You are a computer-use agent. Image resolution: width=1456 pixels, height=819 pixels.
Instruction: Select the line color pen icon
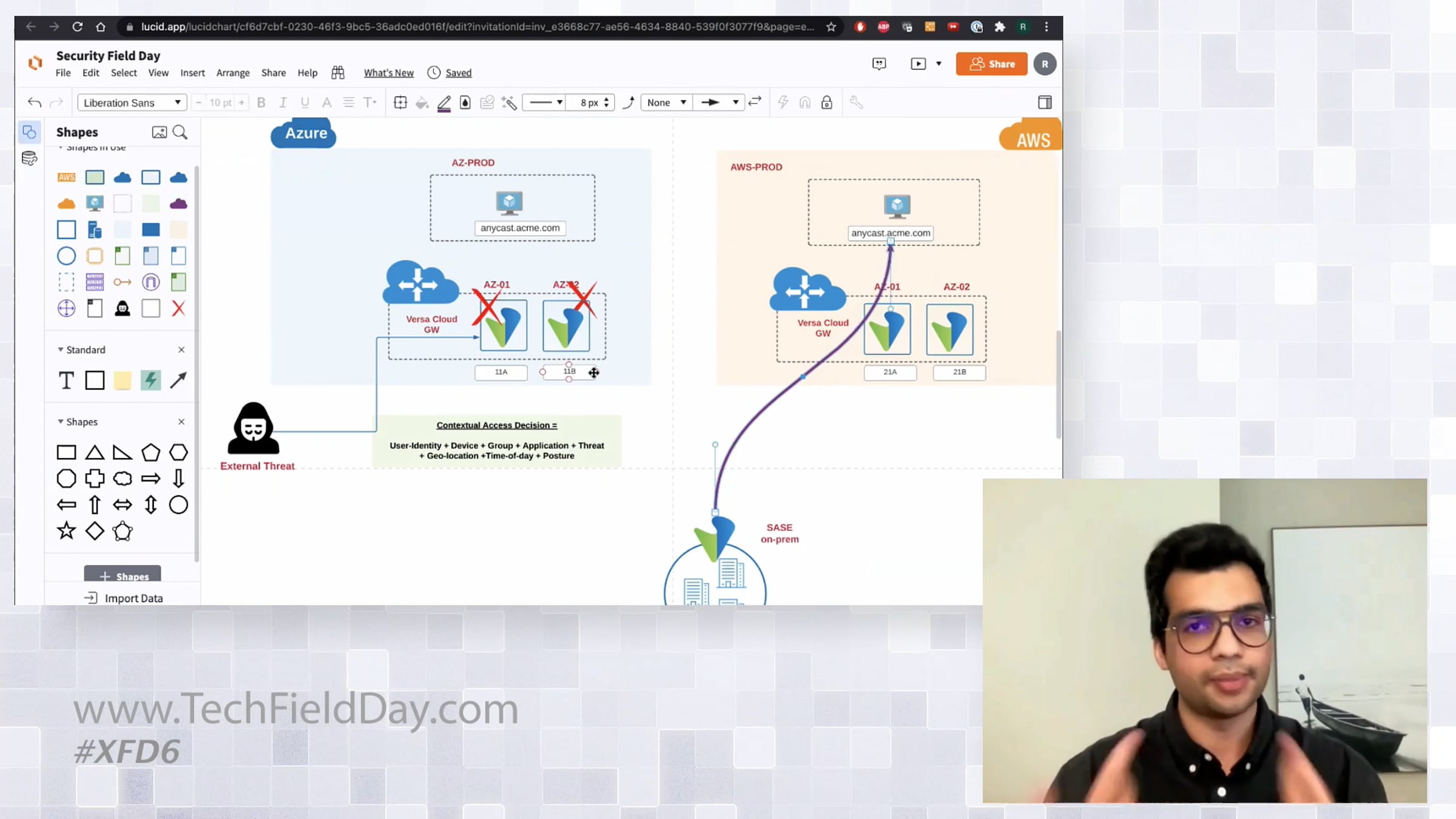click(x=444, y=103)
